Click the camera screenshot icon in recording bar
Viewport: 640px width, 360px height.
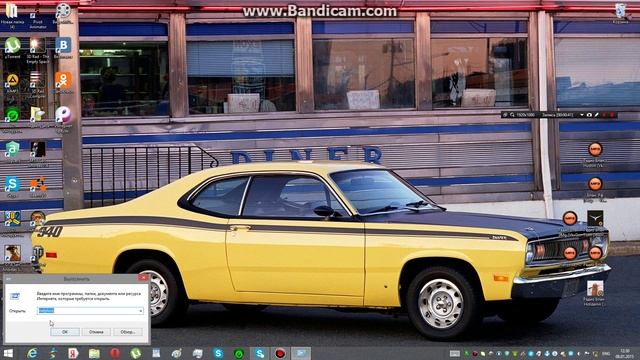(589, 115)
